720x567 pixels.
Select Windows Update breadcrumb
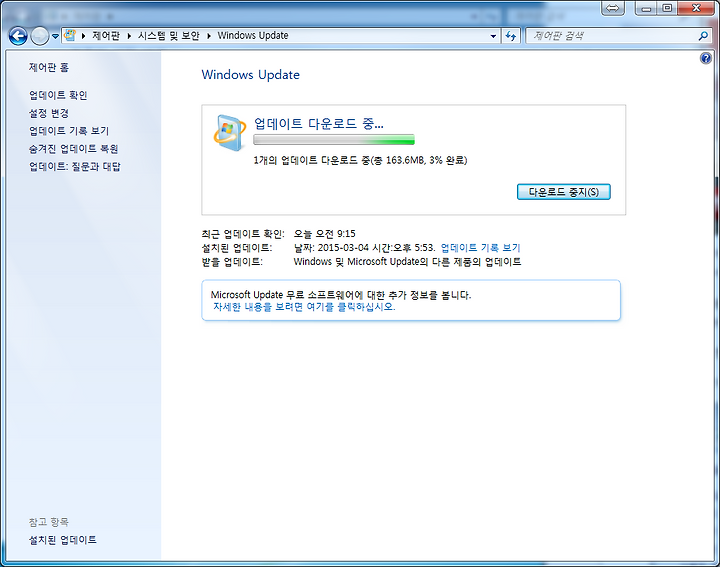pos(253,35)
